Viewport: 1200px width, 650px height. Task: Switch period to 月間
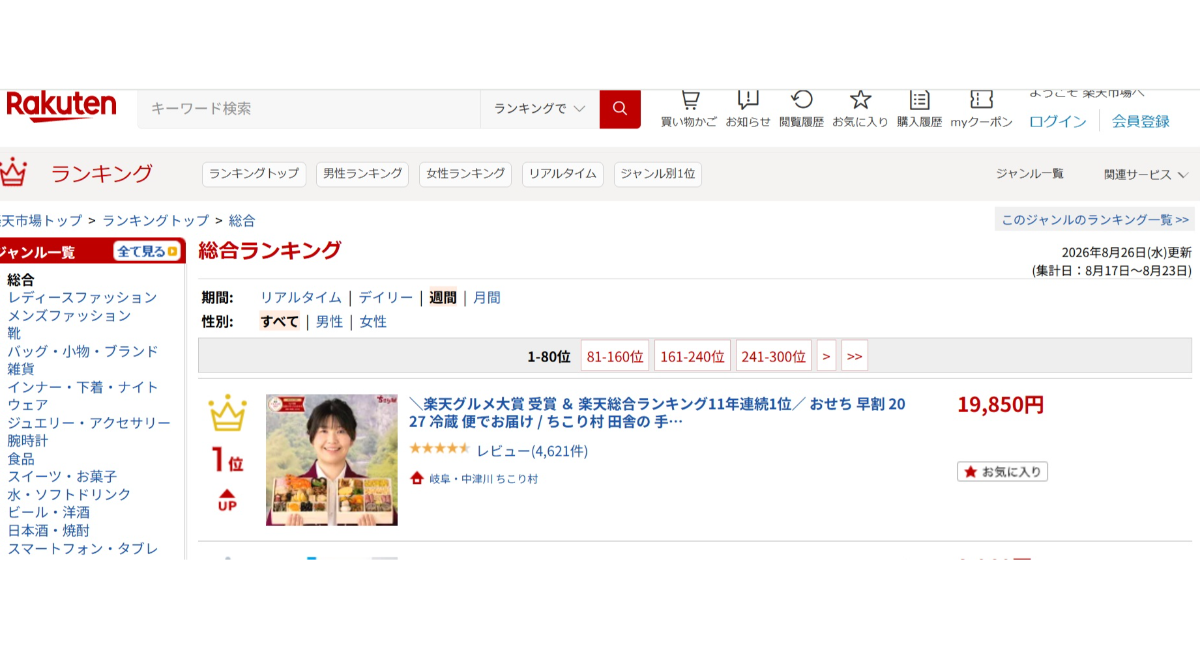click(487, 298)
